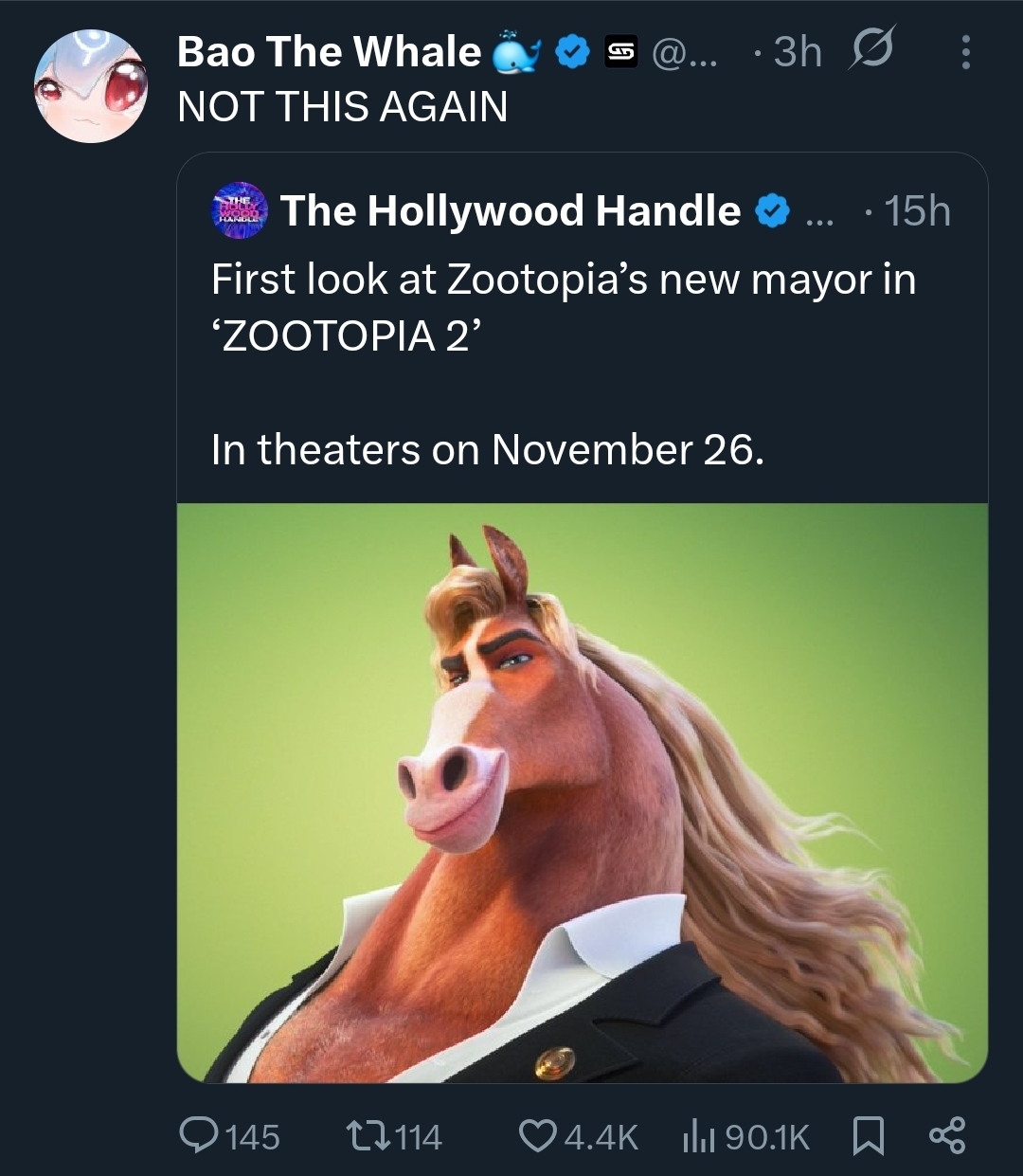Tap the "NOT THIS AGAIN" post text
The width and height of the screenshot is (1023, 1176).
(342, 106)
